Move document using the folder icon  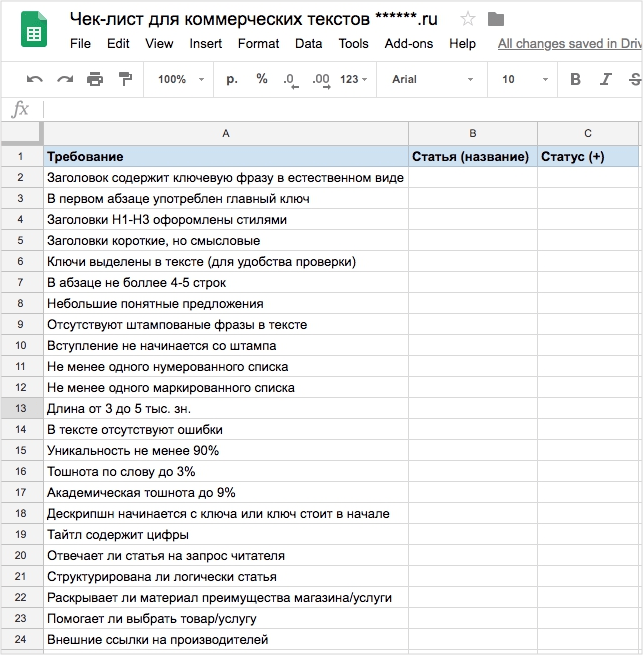coord(496,19)
